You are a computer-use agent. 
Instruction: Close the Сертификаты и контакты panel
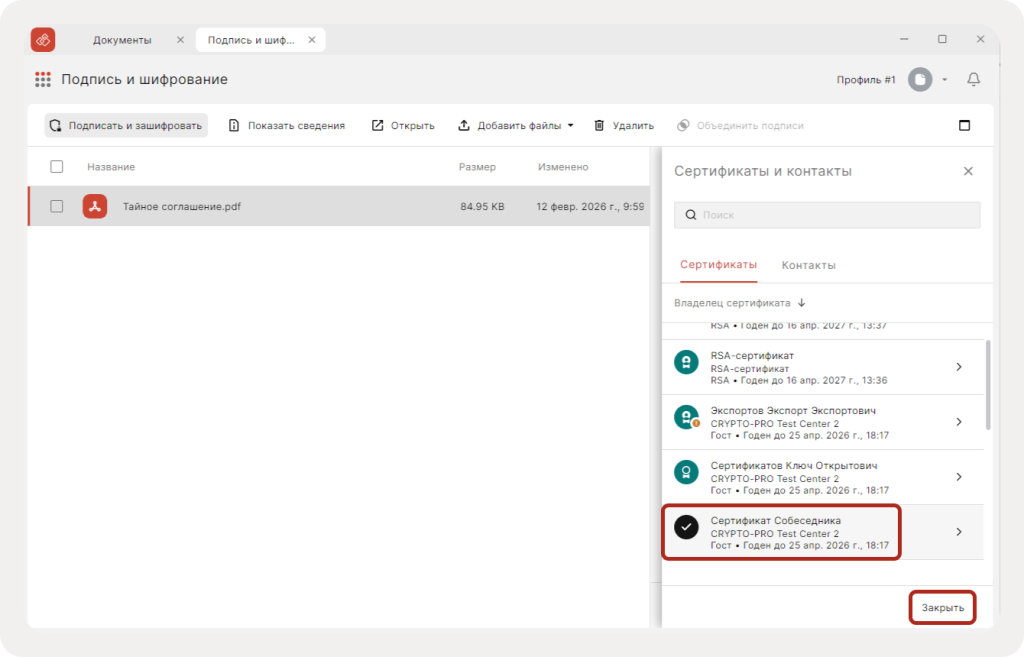tap(968, 171)
